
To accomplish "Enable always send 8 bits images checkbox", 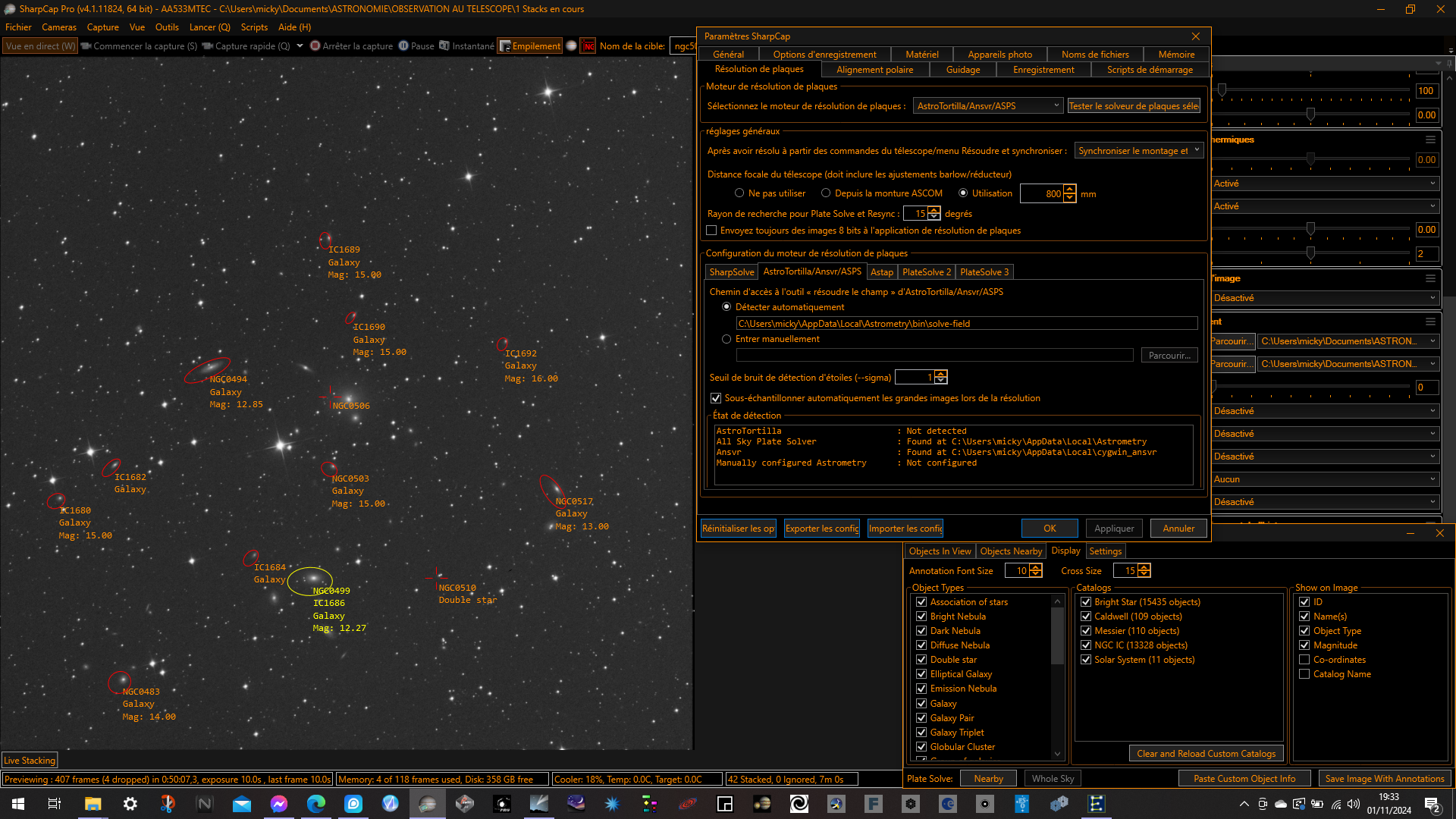I will [711, 231].
